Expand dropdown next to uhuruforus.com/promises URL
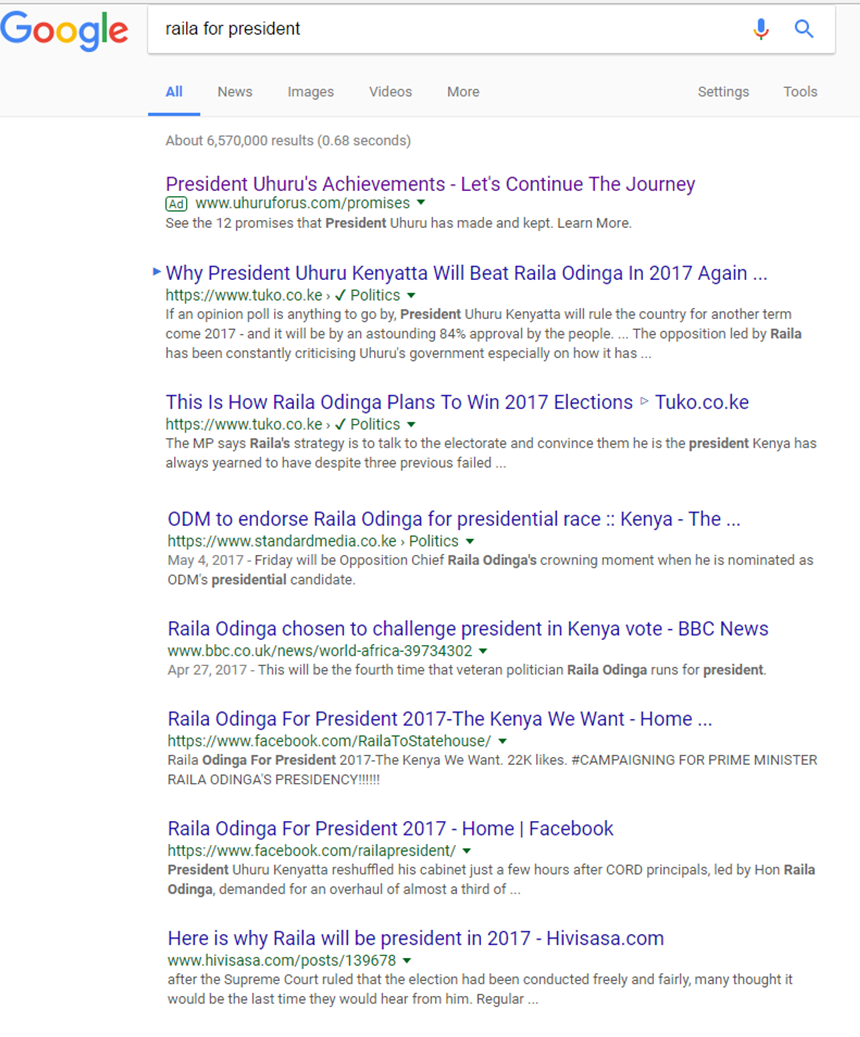This screenshot has height=1037, width=860. (421, 203)
